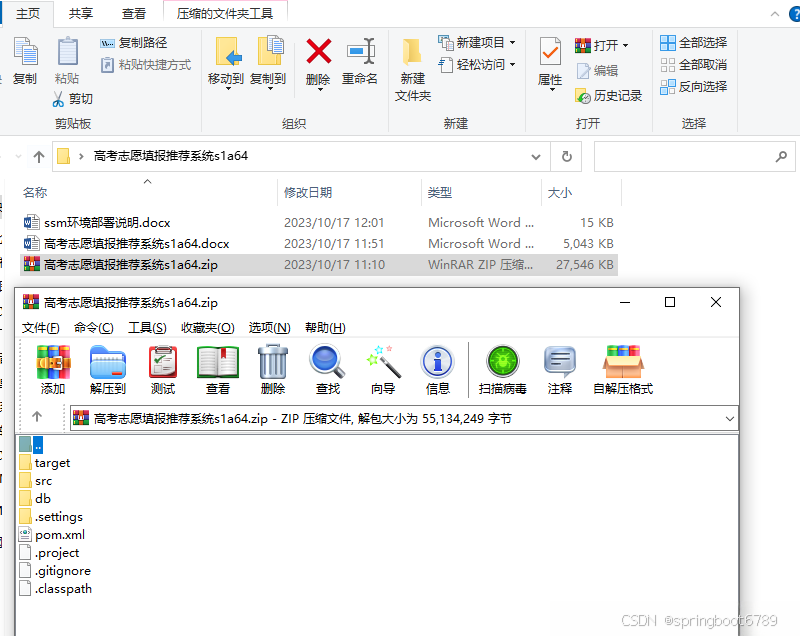Click the Explorer Paste (粘贴) icon
This screenshot has width=800, height=636.
coord(67,60)
